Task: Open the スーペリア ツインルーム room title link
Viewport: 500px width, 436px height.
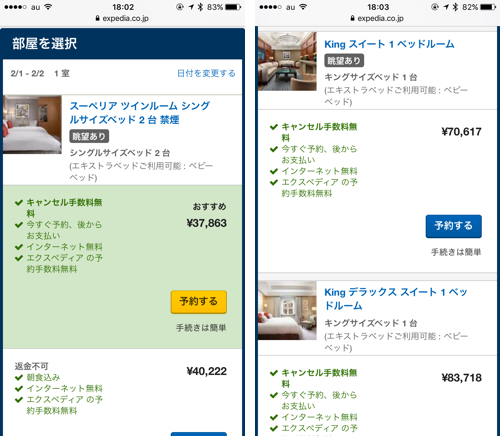Action: click(140, 113)
